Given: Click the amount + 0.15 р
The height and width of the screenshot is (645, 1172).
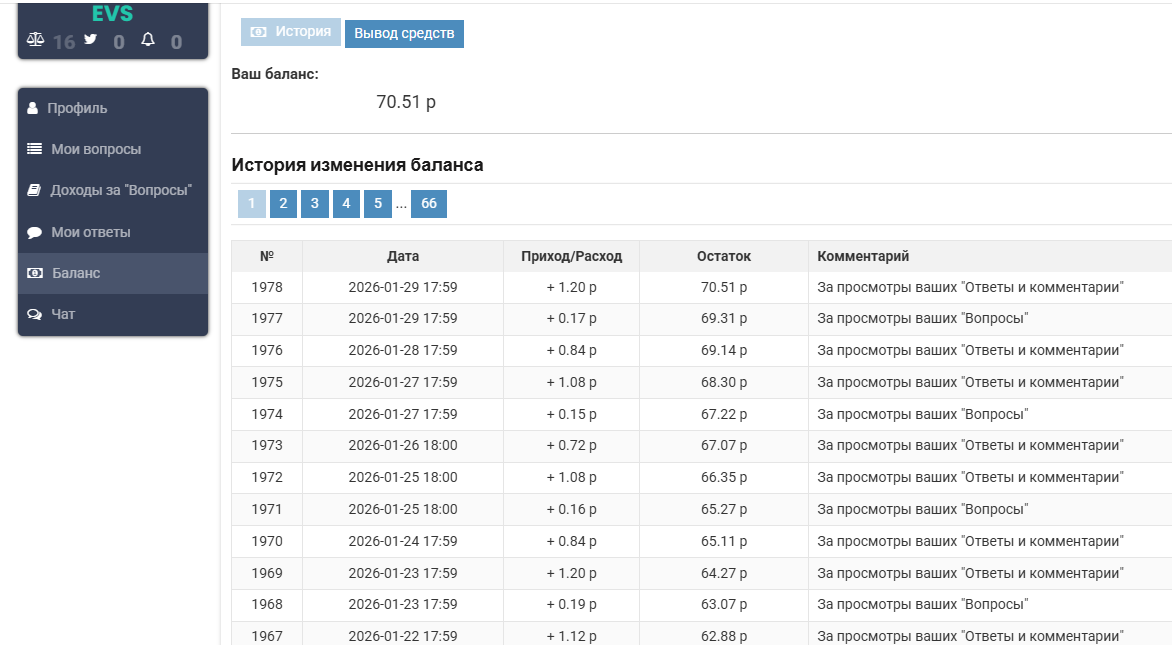Looking at the screenshot, I should tap(572, 414).
